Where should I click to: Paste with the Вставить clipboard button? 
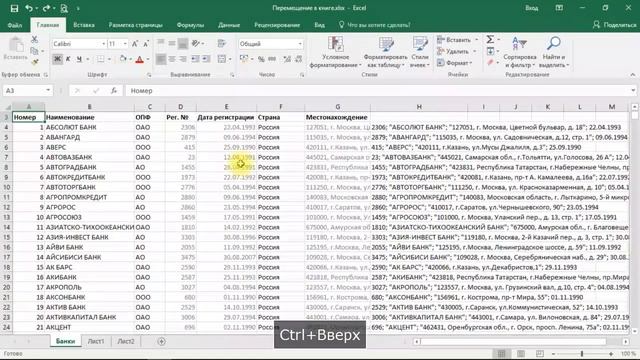click(16, 49)
